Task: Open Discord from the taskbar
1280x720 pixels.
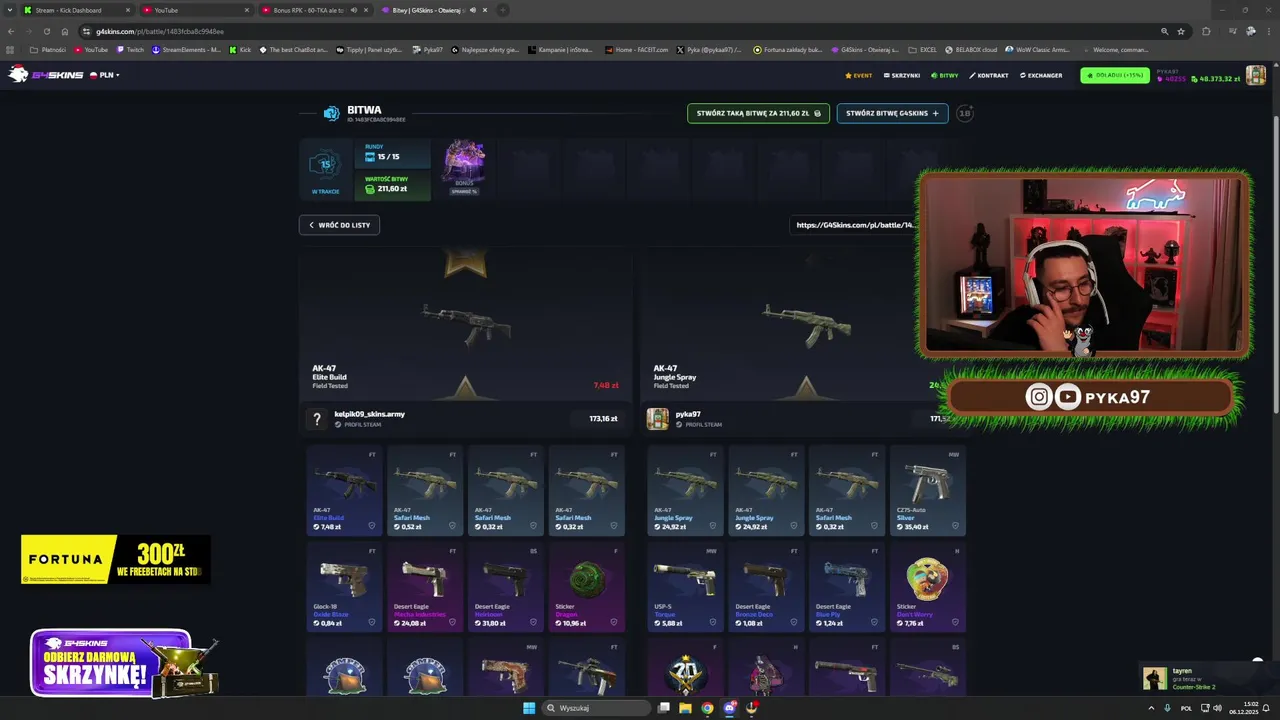Action: (730, 708)
